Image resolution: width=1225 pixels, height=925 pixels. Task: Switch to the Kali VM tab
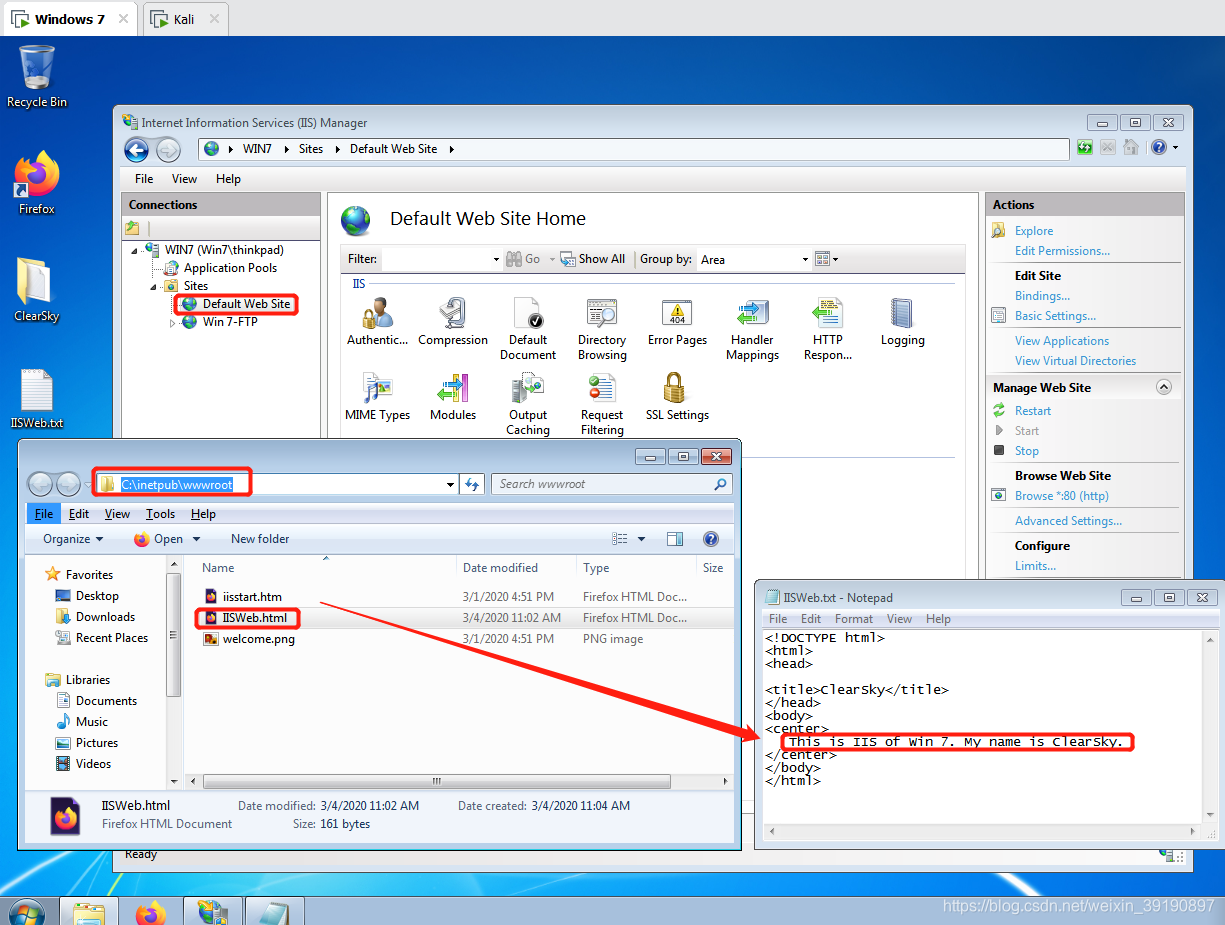(185, 19)
